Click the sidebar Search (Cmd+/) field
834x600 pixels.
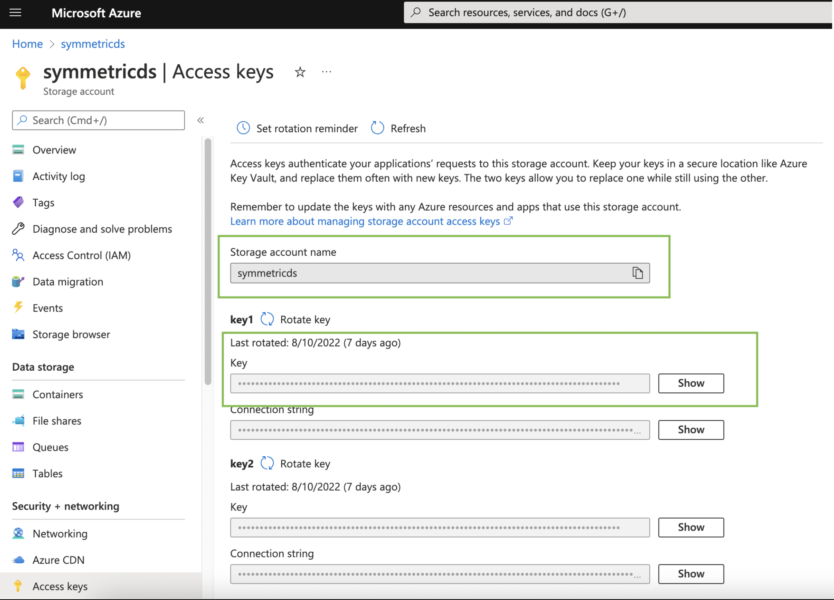tap(97, 120)
